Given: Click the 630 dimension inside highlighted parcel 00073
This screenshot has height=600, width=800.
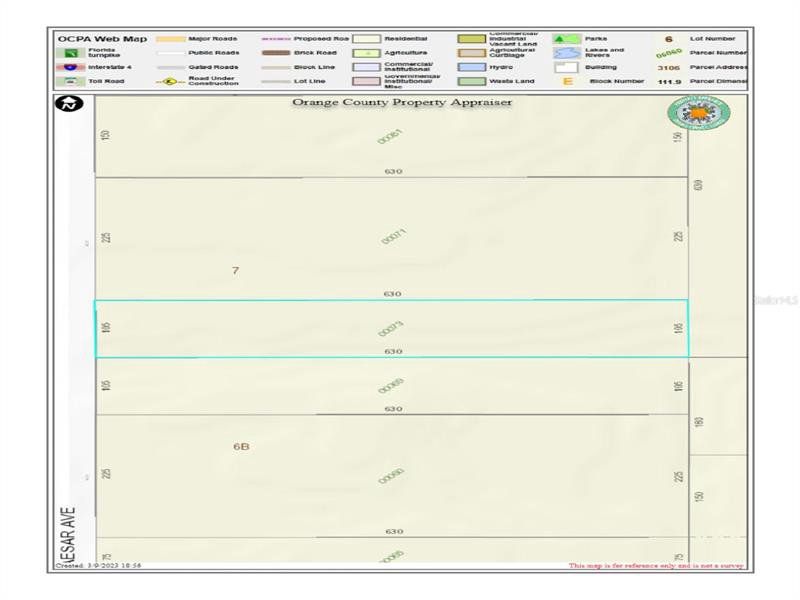Looking at the screenshot, I should [393, 352].
